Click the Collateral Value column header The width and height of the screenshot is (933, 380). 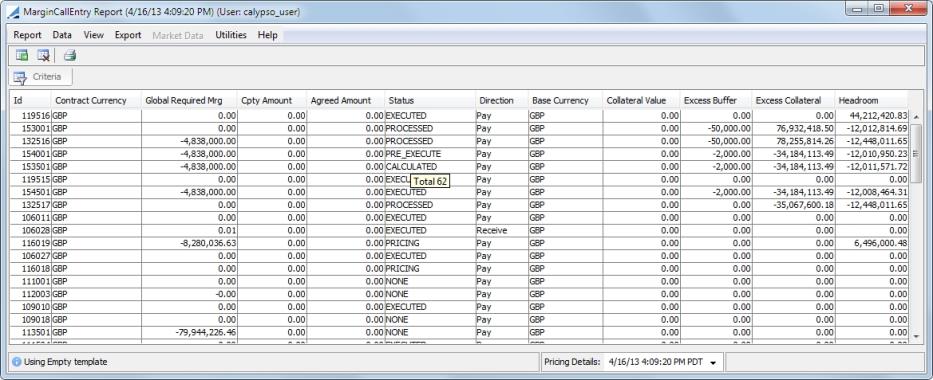(641, 101)
